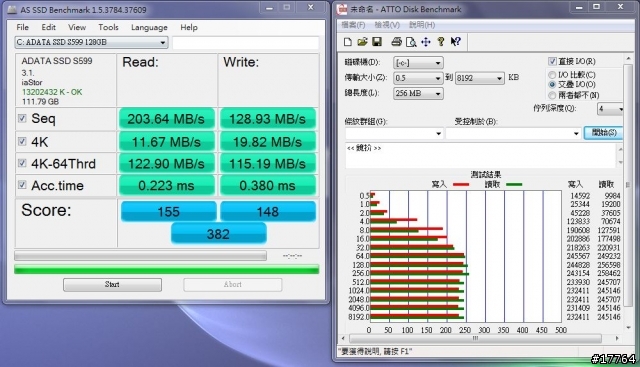This screenshot has width=640, height=367.
Task: Click the Start button in AS SSD
Action: pyautogui.click(x=112, y=285)
